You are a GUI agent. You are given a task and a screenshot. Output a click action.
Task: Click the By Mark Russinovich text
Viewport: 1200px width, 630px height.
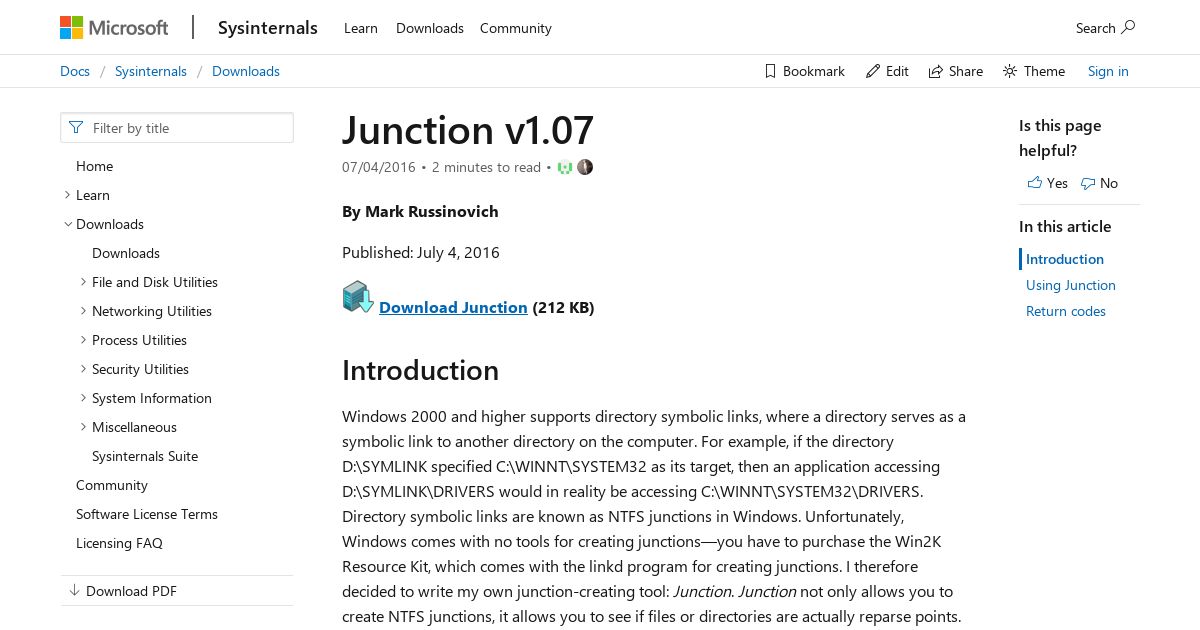[x=420, y=211]
